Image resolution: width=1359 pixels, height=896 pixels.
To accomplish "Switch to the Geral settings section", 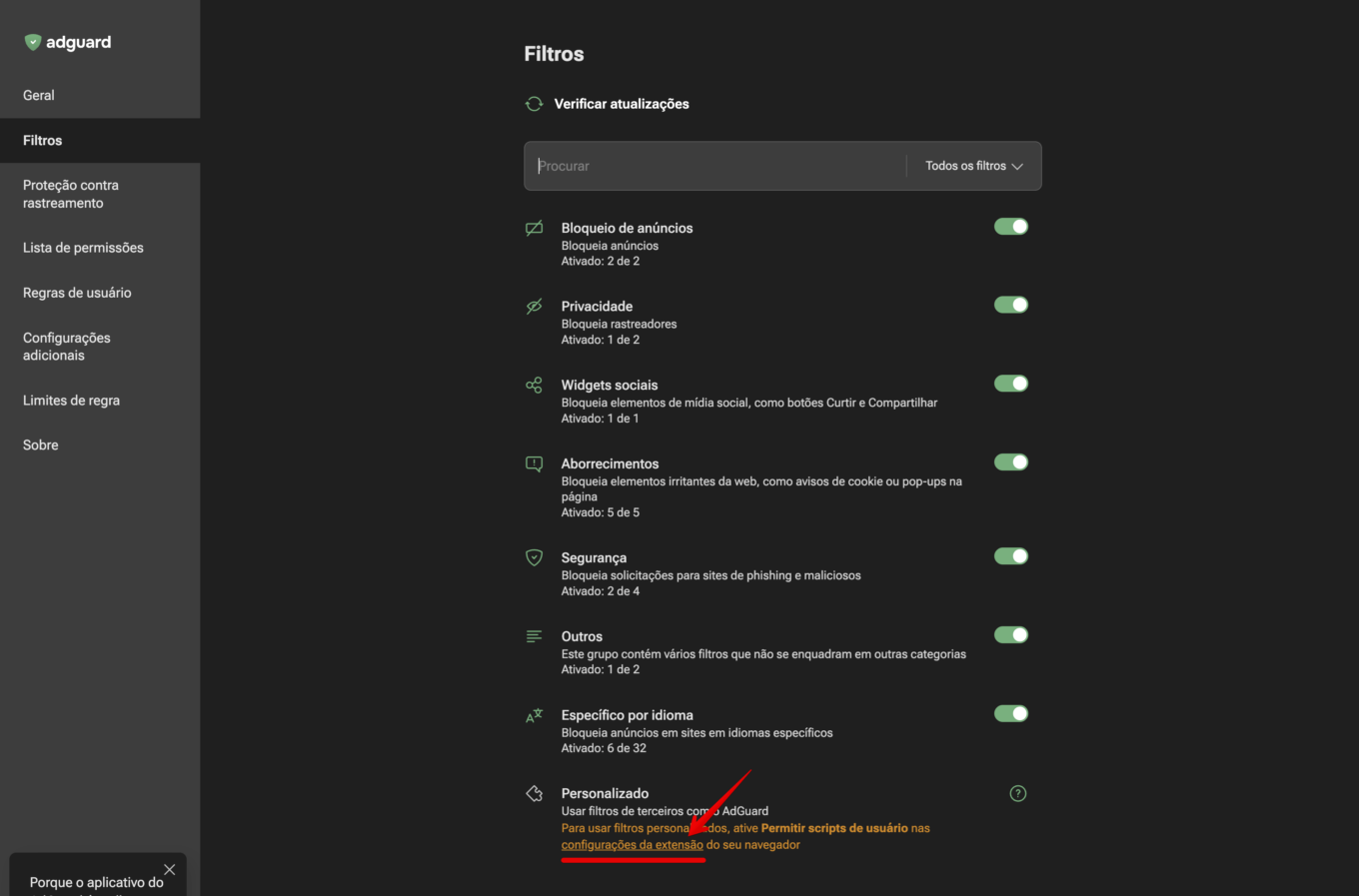I will click(38, 95).
